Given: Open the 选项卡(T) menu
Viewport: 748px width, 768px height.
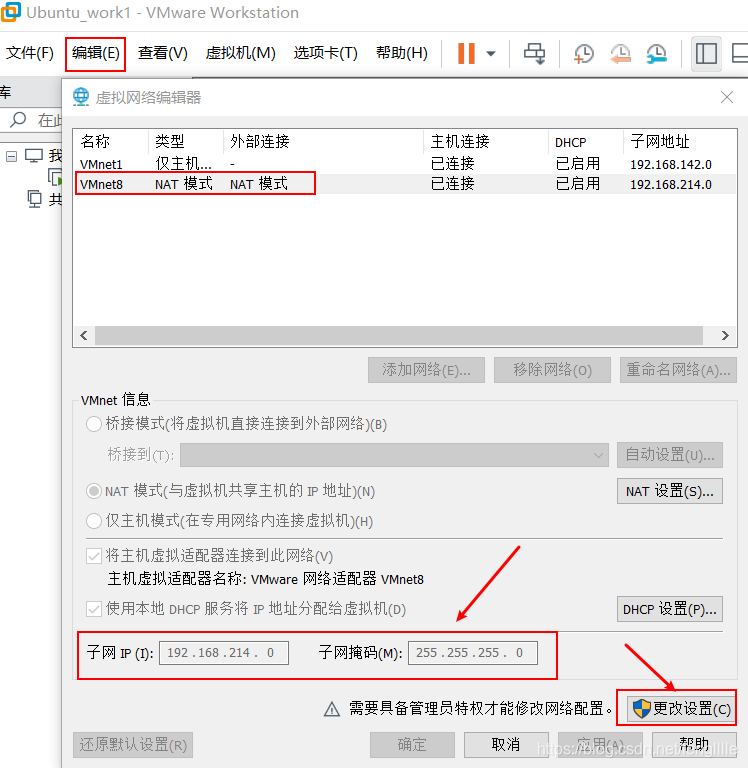Looking at the screenshot, I should pyautogui.click(x=325, y=53).
